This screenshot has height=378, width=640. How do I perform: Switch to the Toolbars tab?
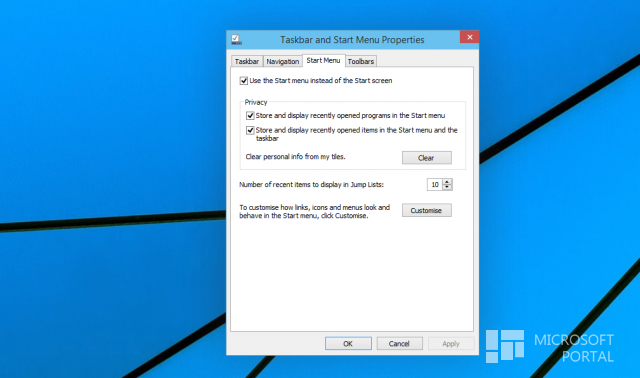pos(361,61)
